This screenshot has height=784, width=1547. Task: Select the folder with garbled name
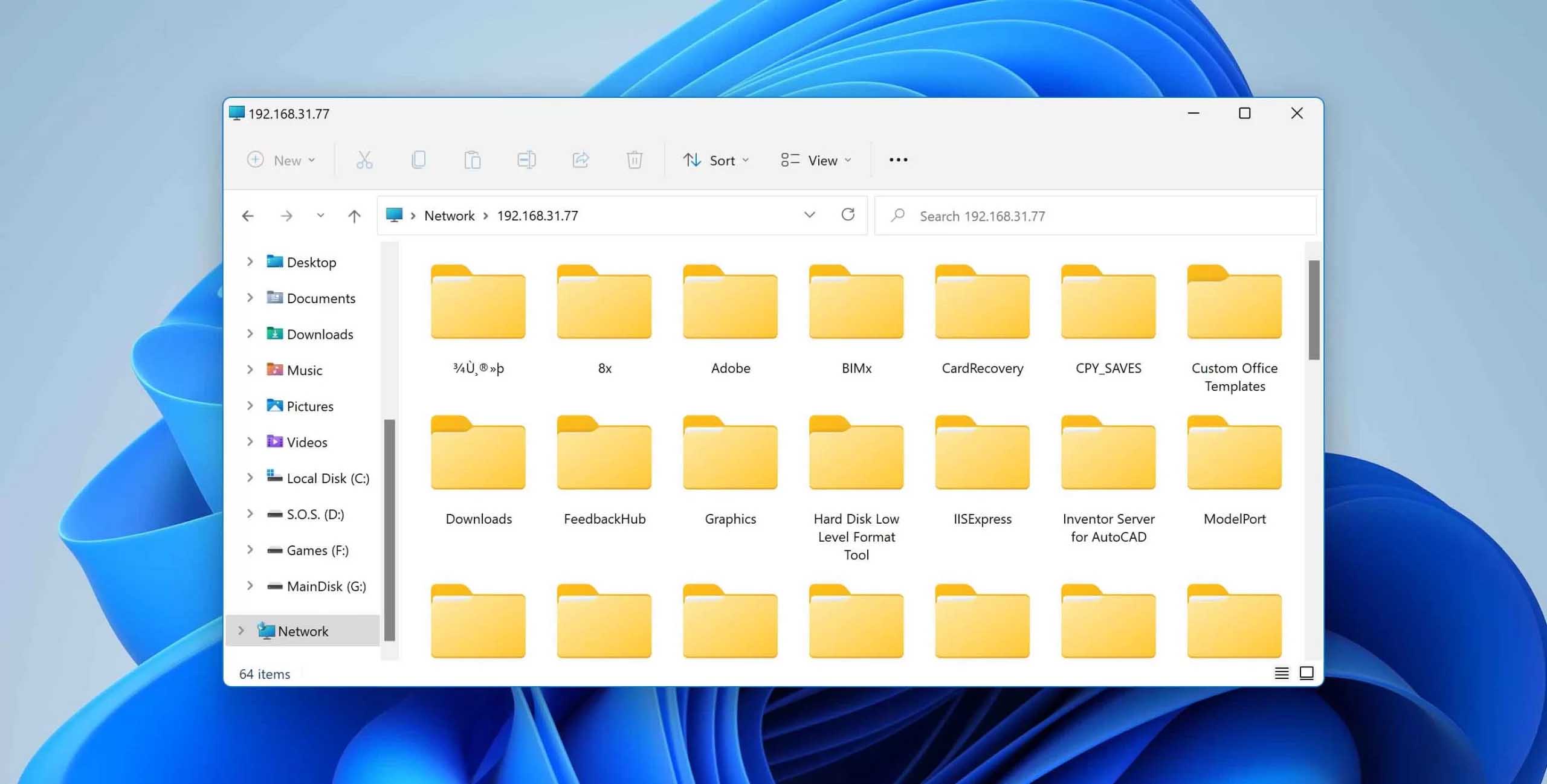(478, 320)
